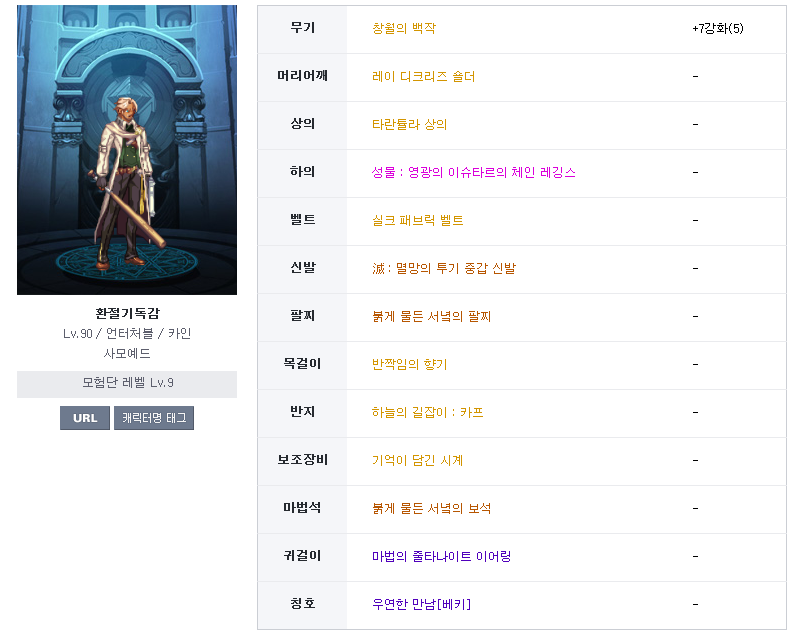Image resolution: width=796 pixels, height=642 pixels.
Task: Click weapon item 창월의 빽작
Action: (404, 28)
